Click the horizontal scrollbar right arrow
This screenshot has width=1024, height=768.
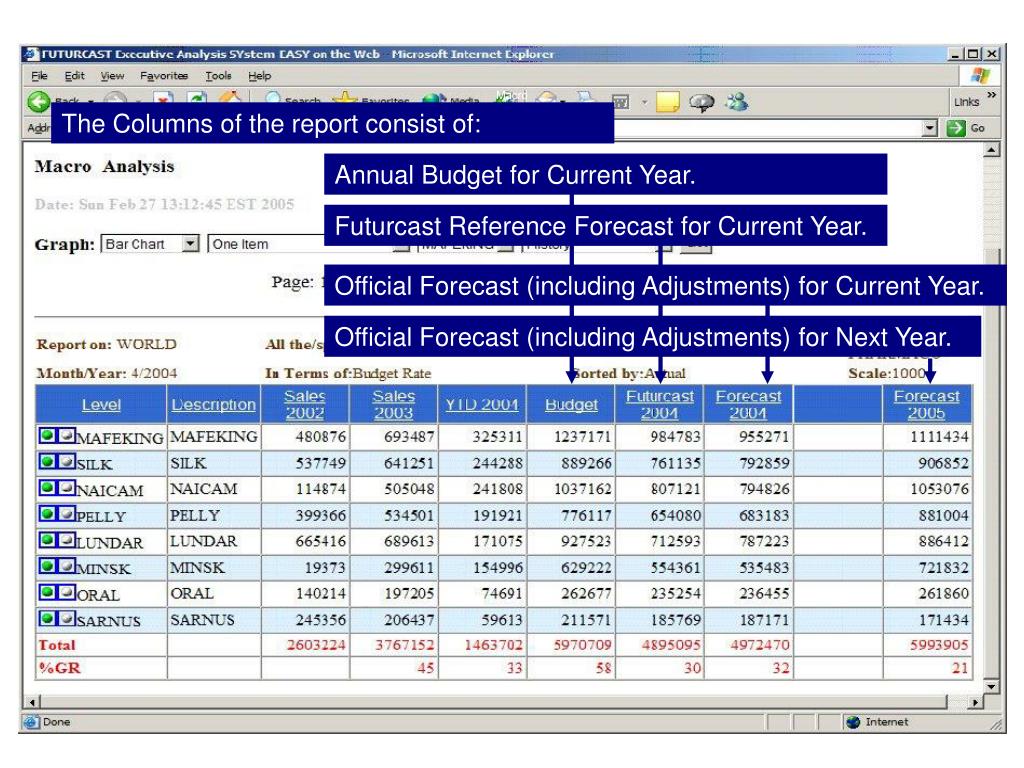coord(975,702)
